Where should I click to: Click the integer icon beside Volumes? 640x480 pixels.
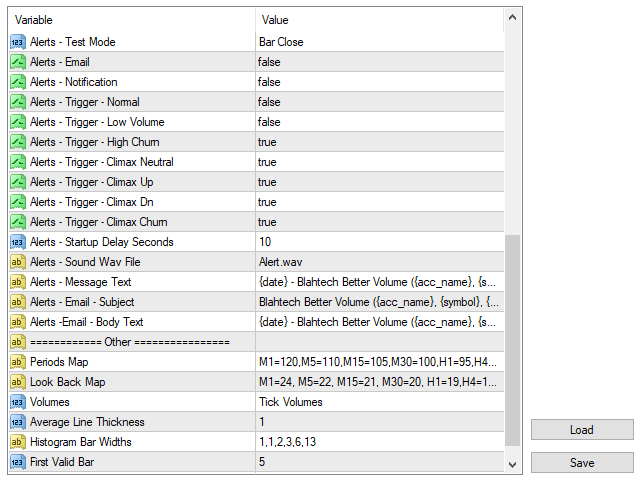point(17,402)
